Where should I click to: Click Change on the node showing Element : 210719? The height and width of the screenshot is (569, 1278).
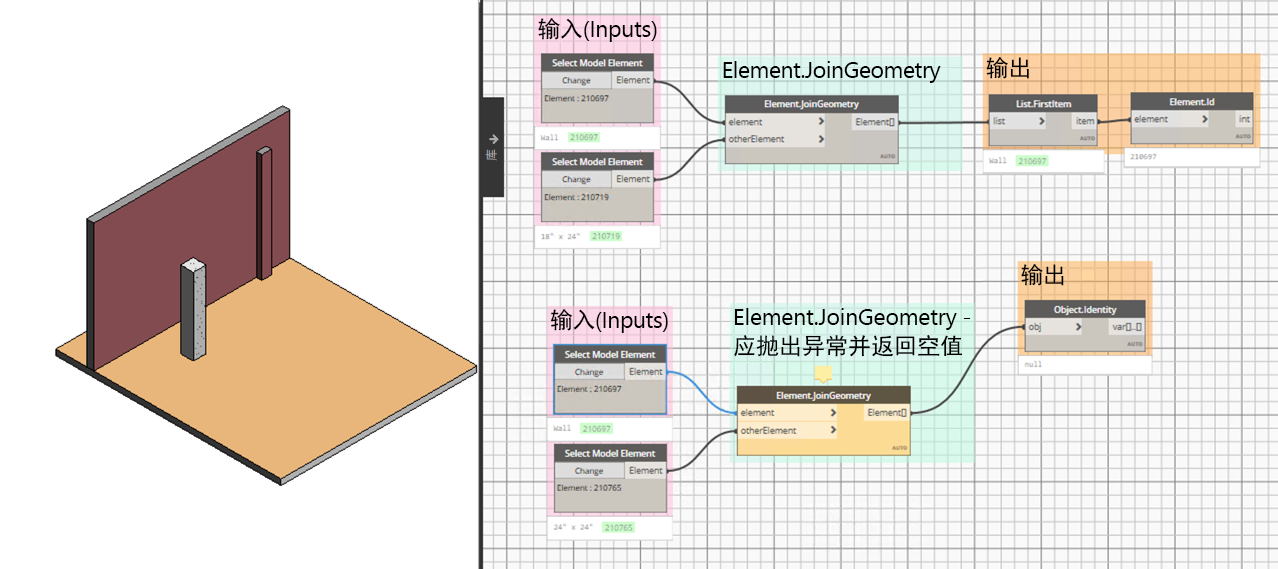pyautogui.click(x=576, y=179)
